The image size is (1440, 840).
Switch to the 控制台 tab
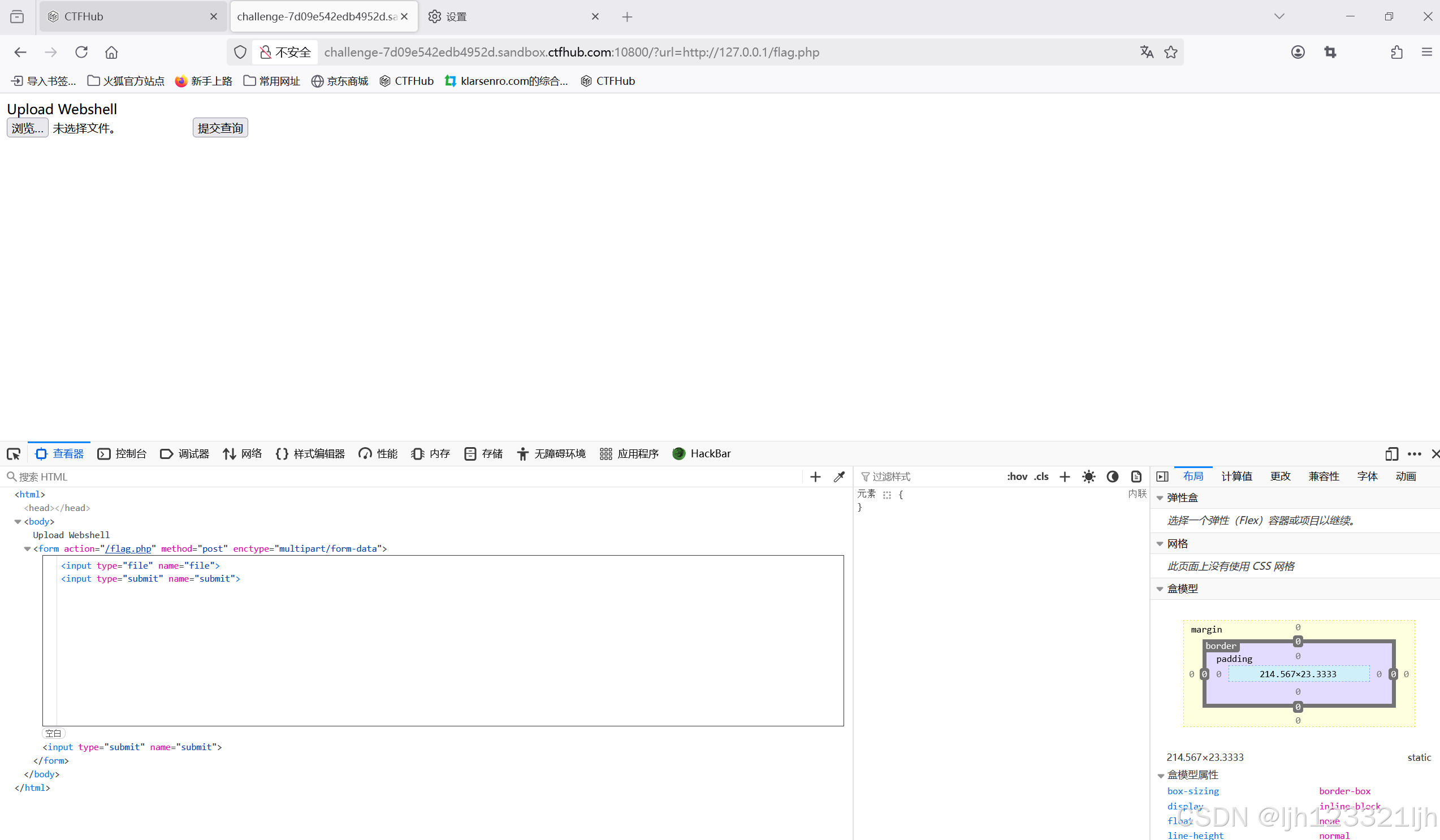122,454
